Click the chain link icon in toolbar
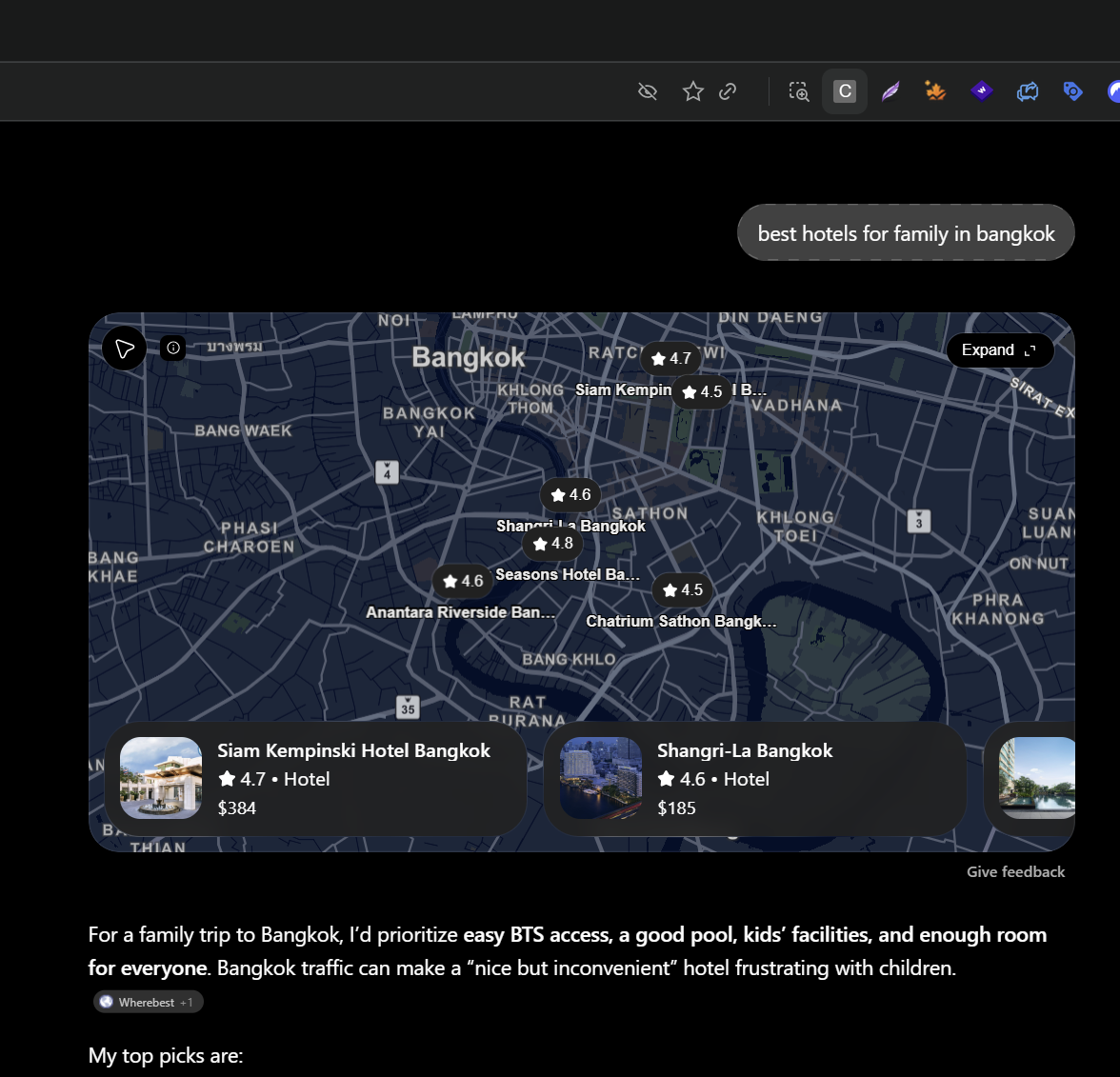Image resolution: width=1120 pixels, height=1077 pixels. coord(728,91)
